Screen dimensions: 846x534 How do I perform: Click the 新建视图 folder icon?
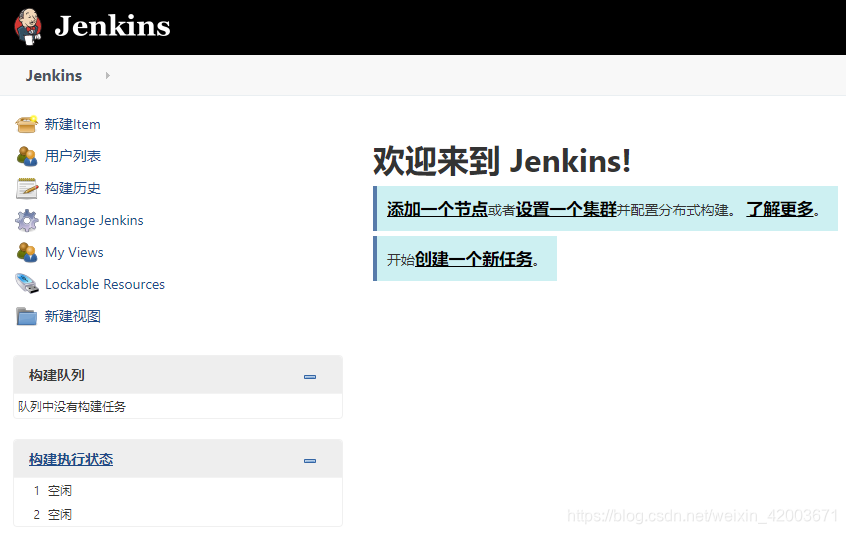(x=26, y=316)
